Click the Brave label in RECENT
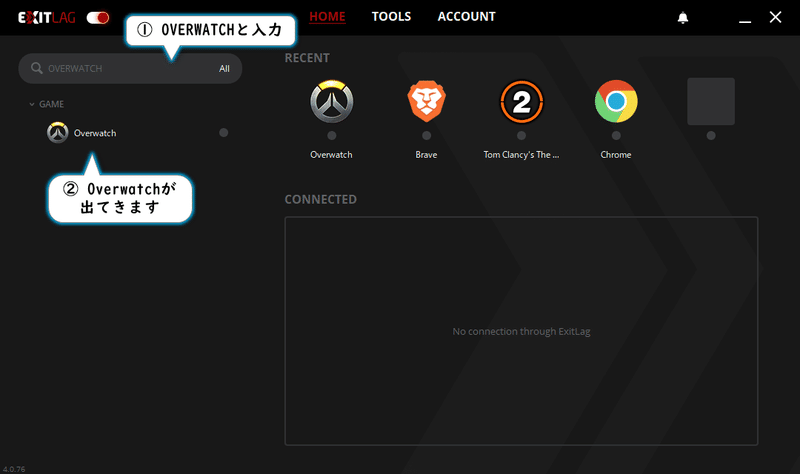Screen dimensions: 800x474 pos(427,155)
